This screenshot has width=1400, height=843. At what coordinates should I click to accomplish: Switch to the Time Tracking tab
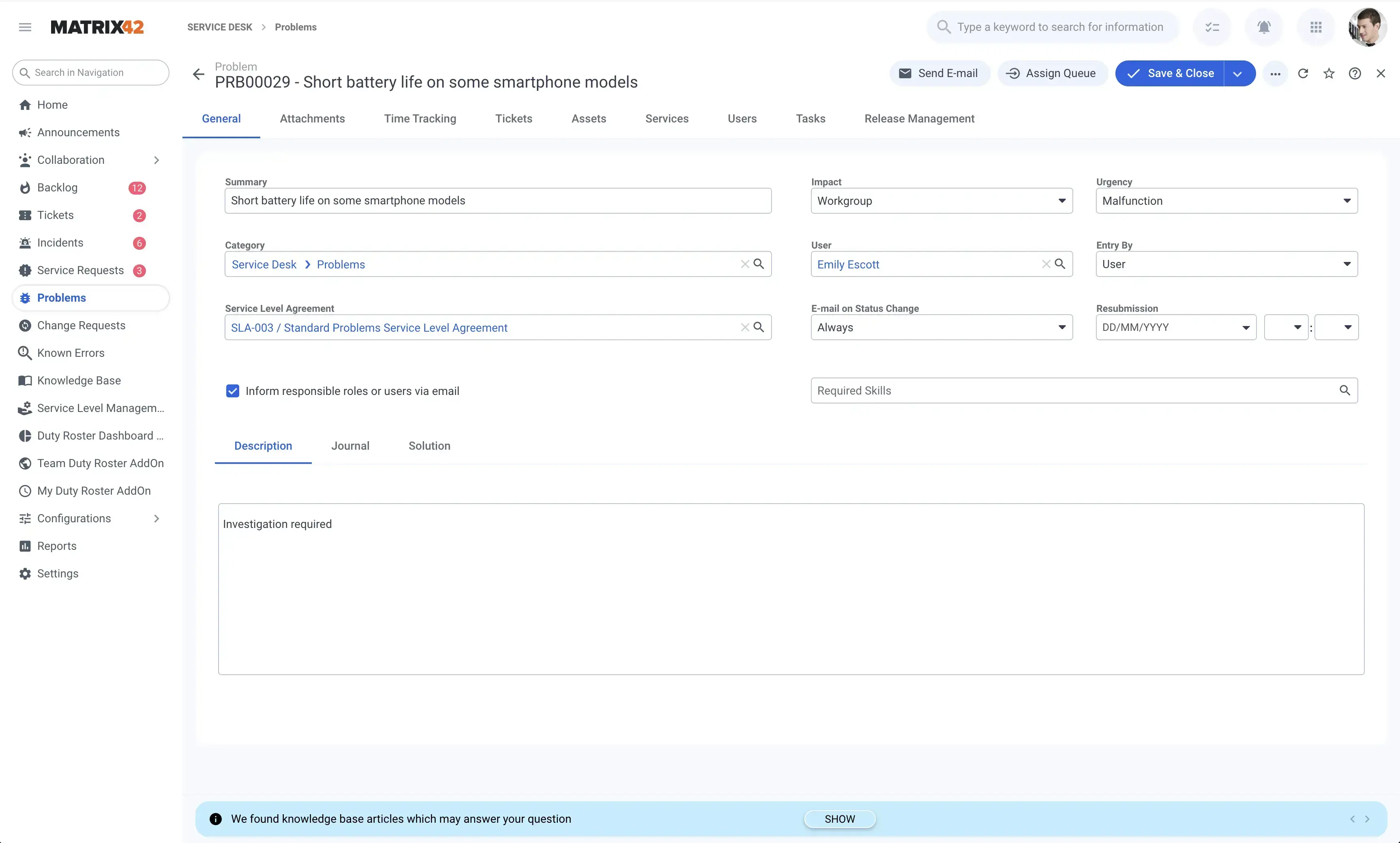[420, 119]
